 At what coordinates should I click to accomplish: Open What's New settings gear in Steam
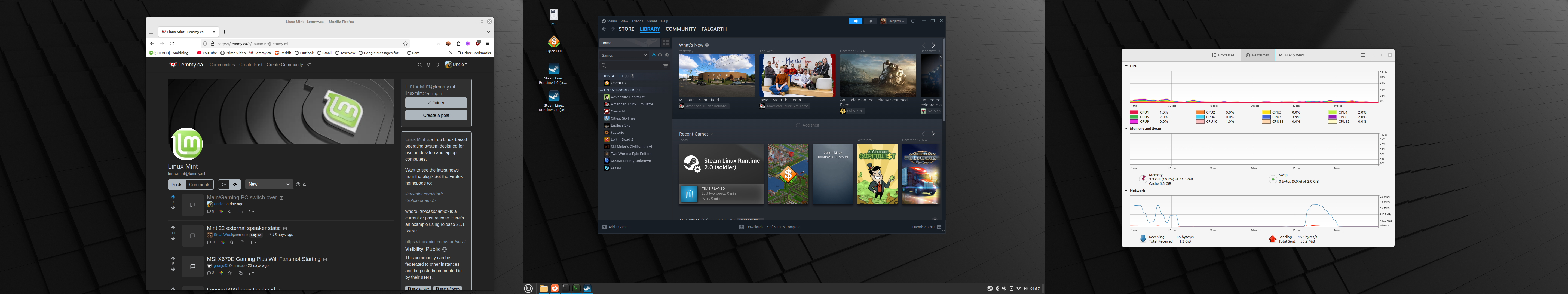[x=707, y=45]
